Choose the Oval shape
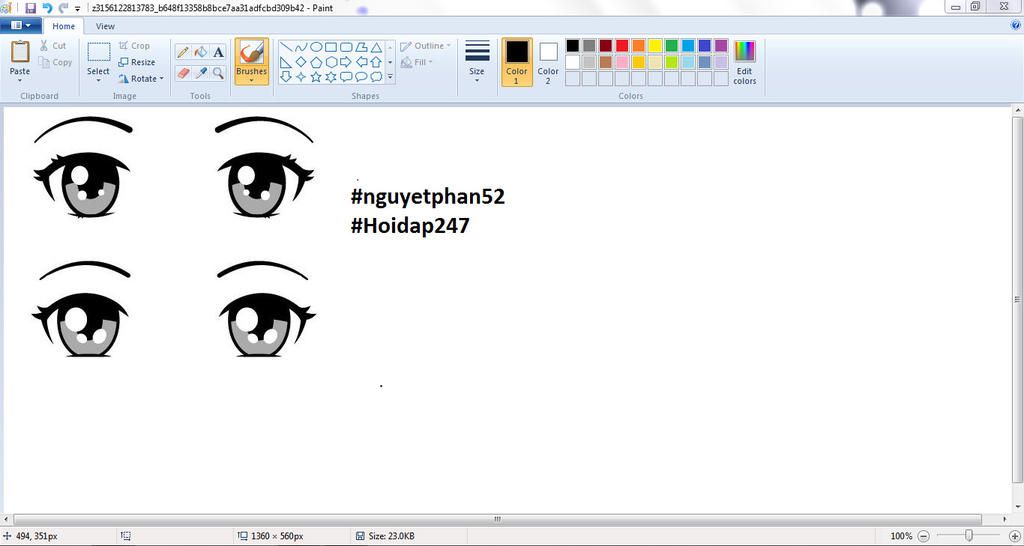 coord(316,47)
